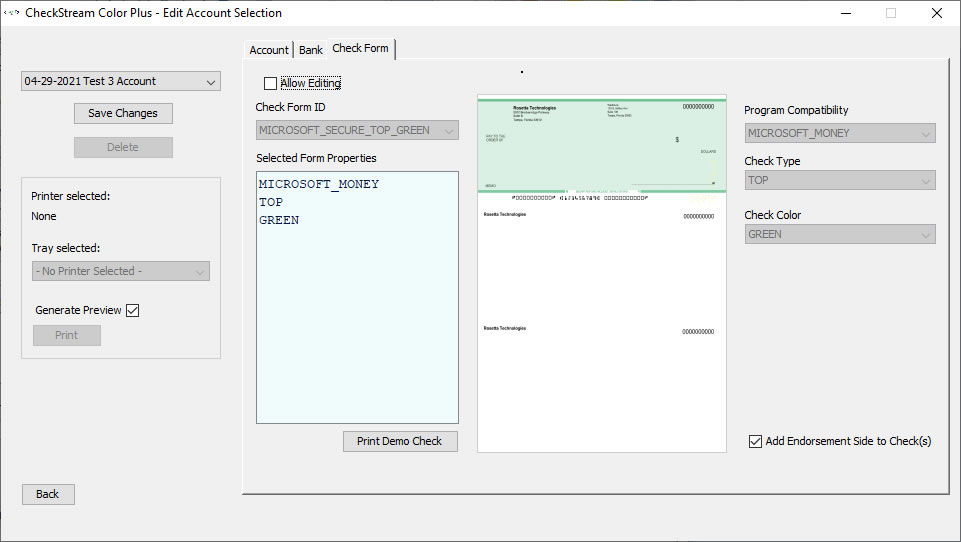Click the Program Compatibility label
The width and height of the screenshot is (961, 542).
[x=796, y=110]
